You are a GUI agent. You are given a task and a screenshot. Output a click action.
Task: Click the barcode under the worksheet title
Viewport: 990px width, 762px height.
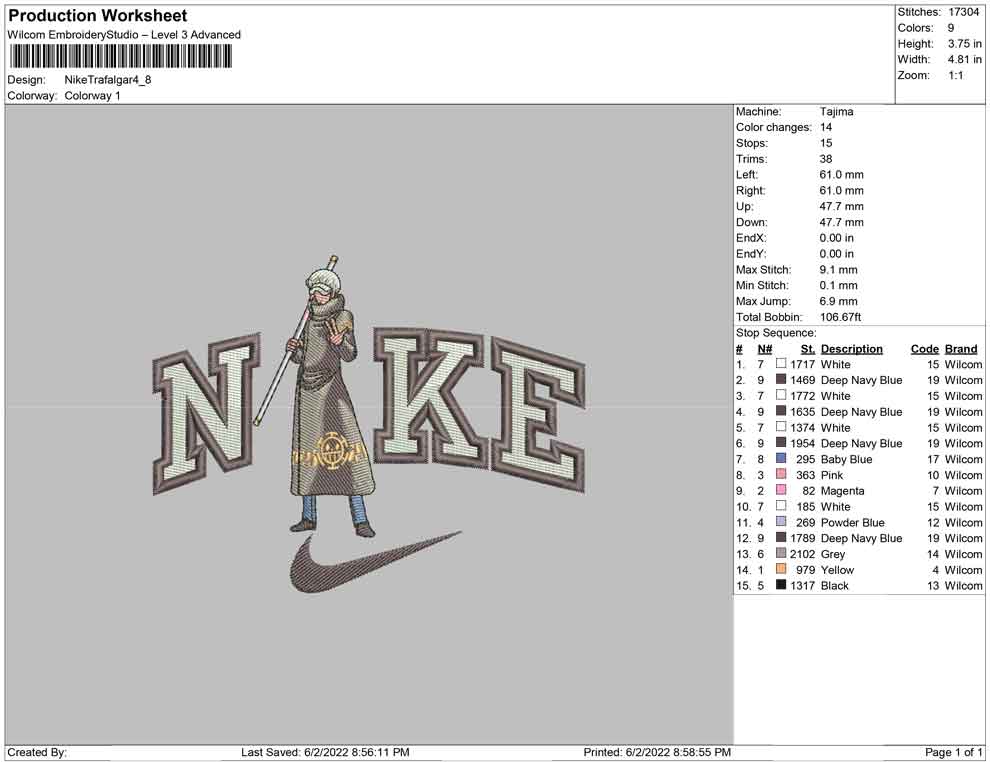tap(119, 56)
